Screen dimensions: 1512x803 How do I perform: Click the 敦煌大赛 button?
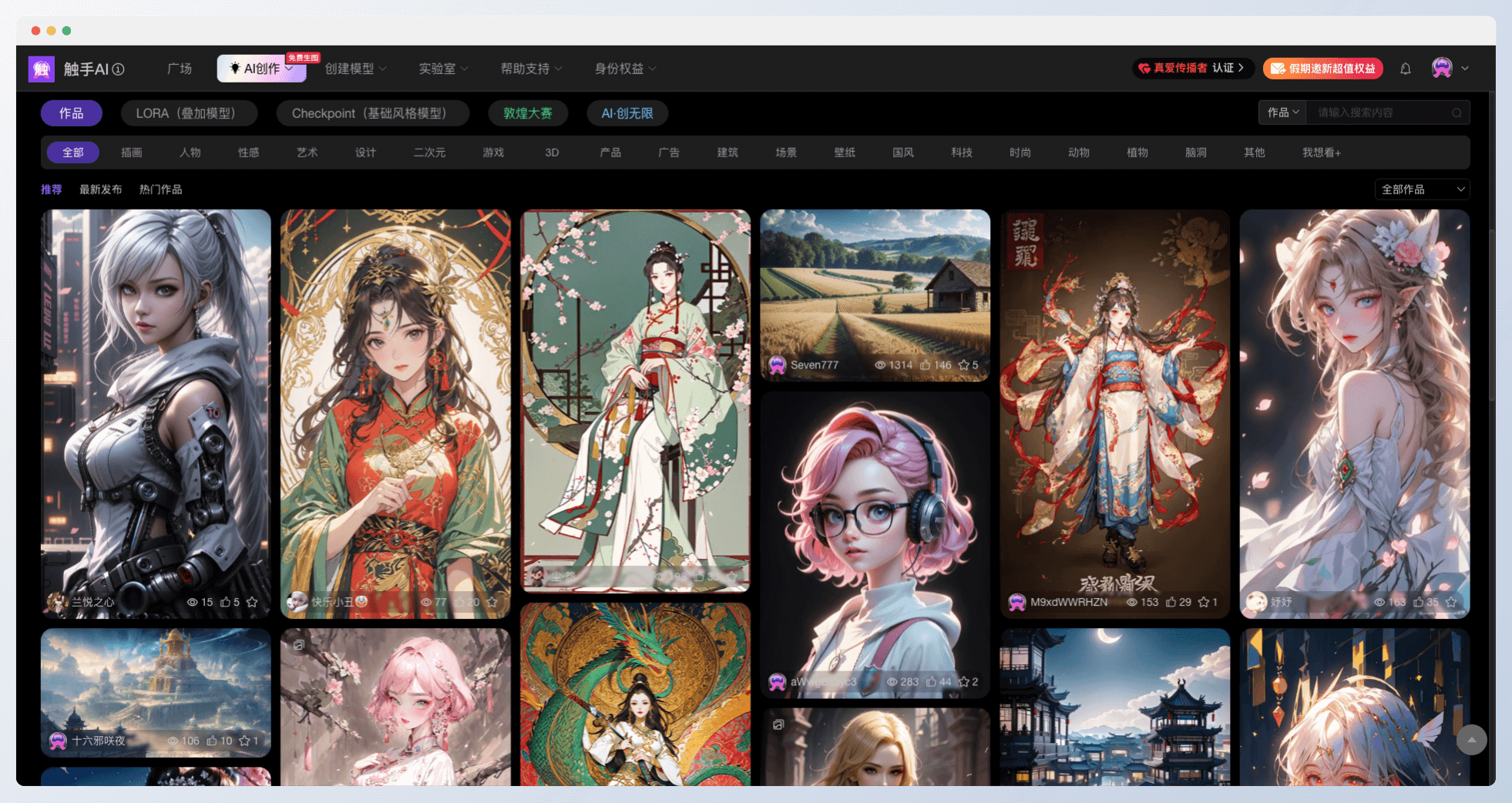click(528, 113)
